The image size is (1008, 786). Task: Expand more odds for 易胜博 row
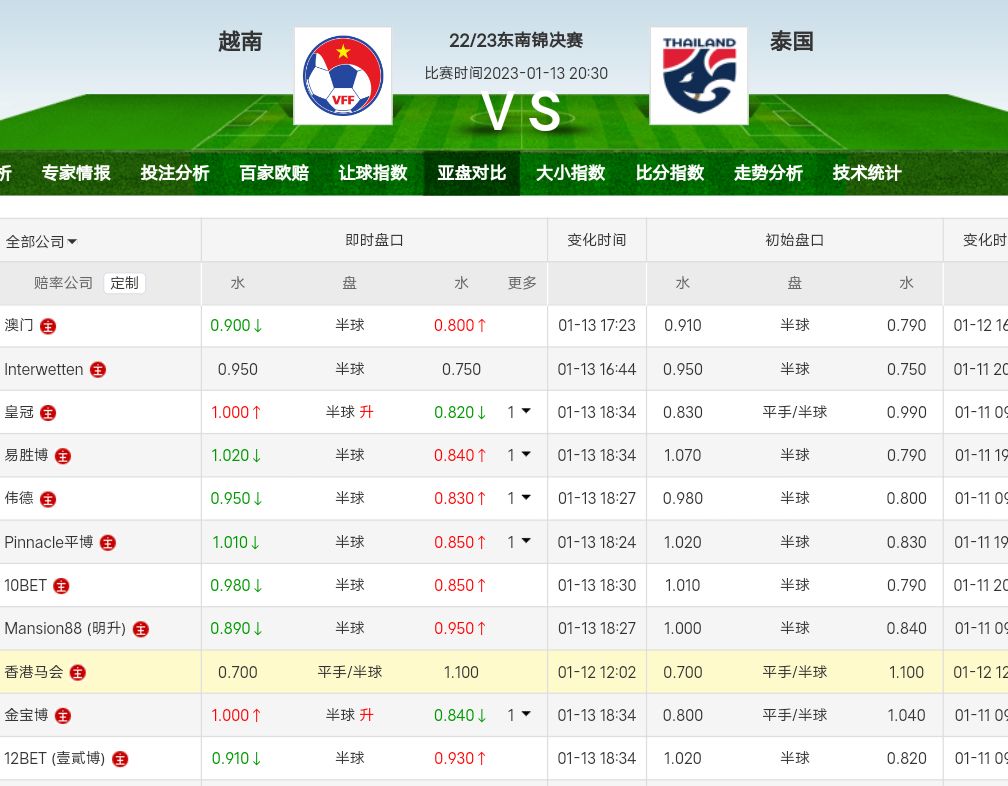point(519,455)
